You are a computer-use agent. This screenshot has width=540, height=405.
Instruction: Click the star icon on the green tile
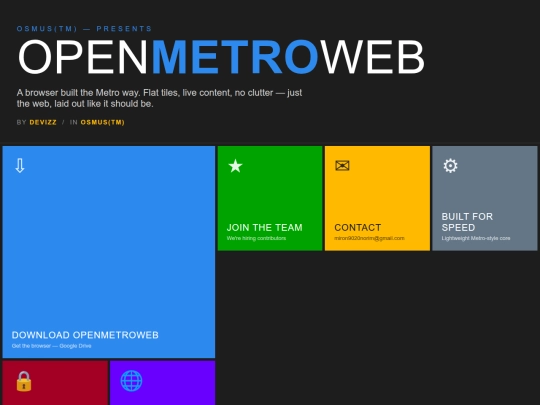[x=236, y=166]
